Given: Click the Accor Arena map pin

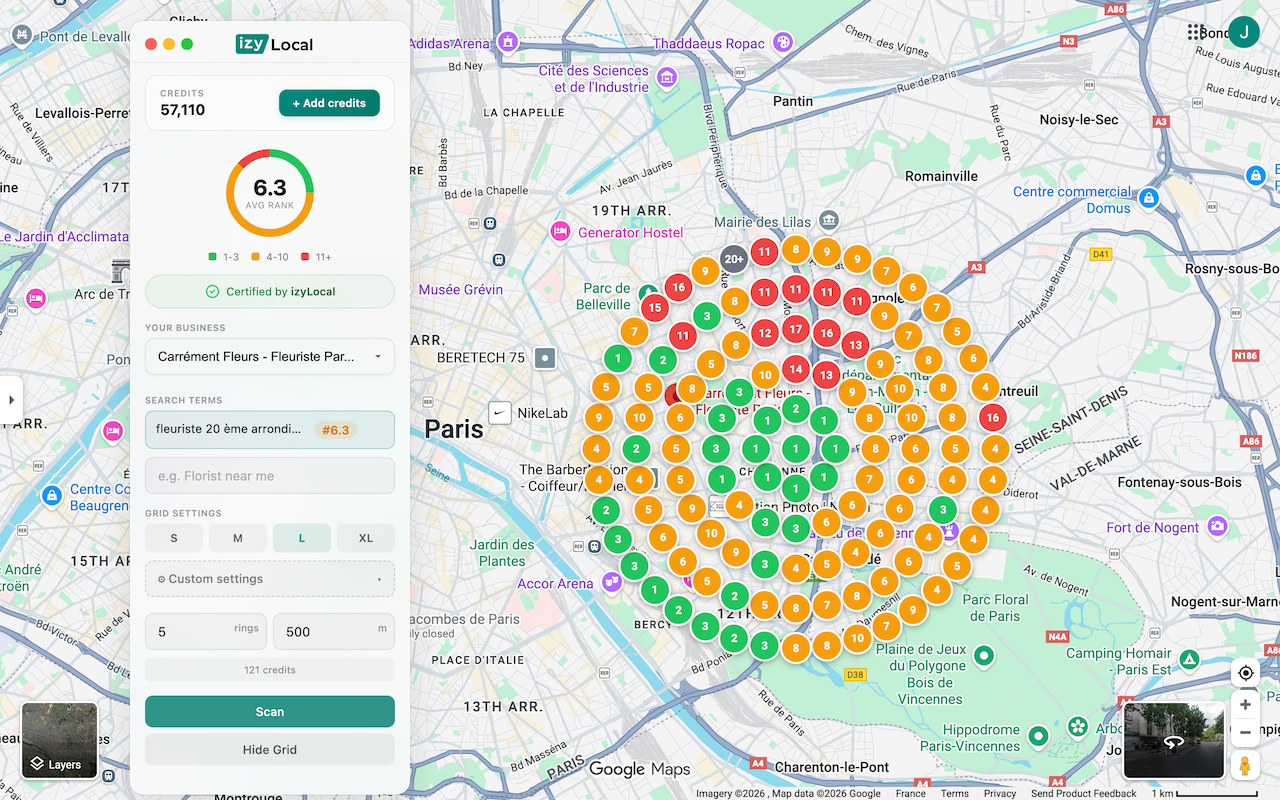Looking at the screenshot, I should (612, 583).
